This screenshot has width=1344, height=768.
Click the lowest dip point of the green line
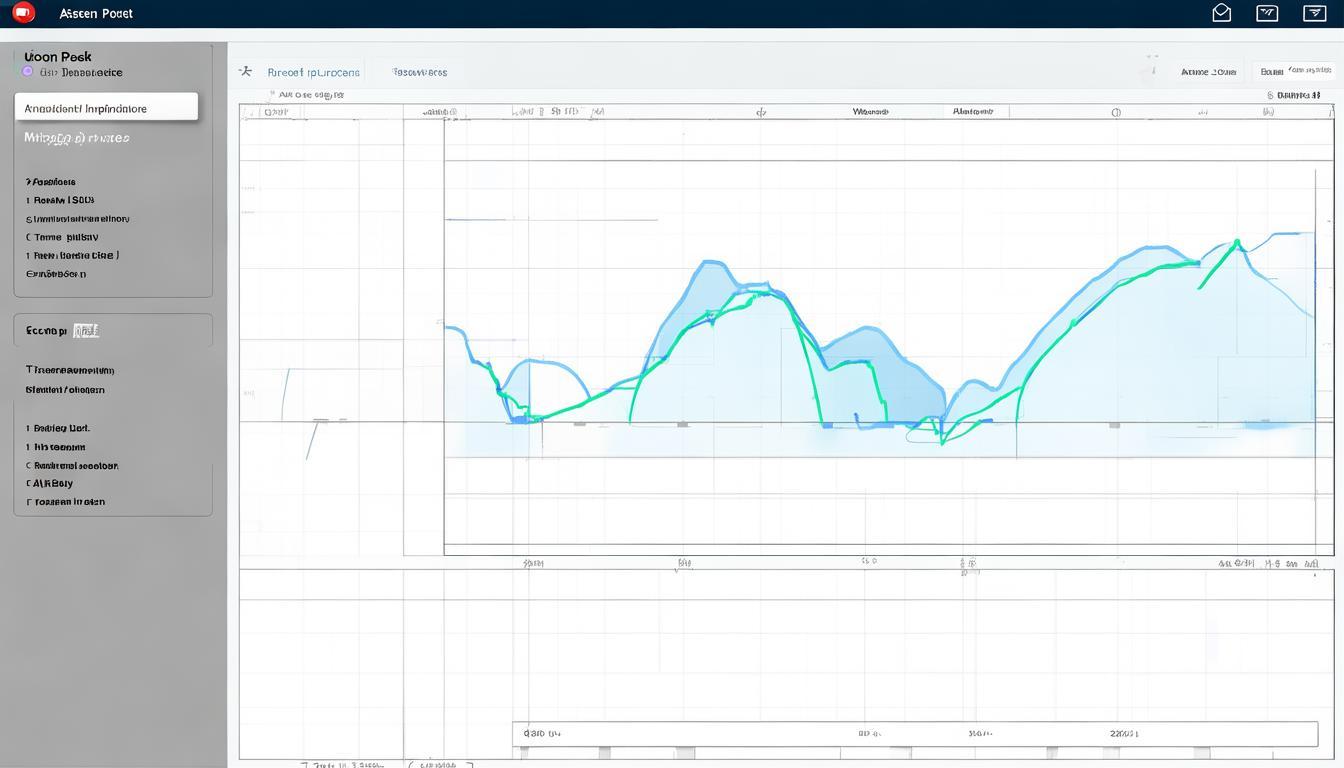(942, 442)
